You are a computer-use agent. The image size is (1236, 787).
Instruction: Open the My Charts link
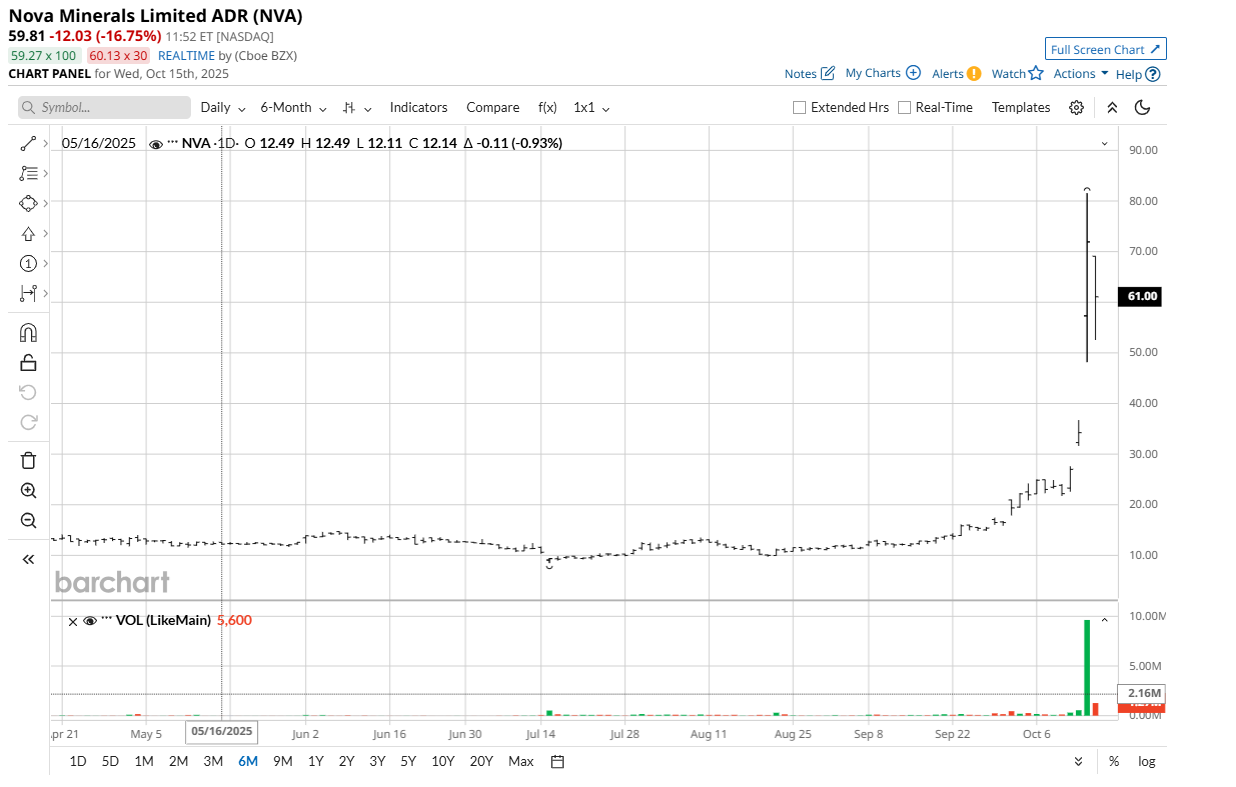pos(873,74)
